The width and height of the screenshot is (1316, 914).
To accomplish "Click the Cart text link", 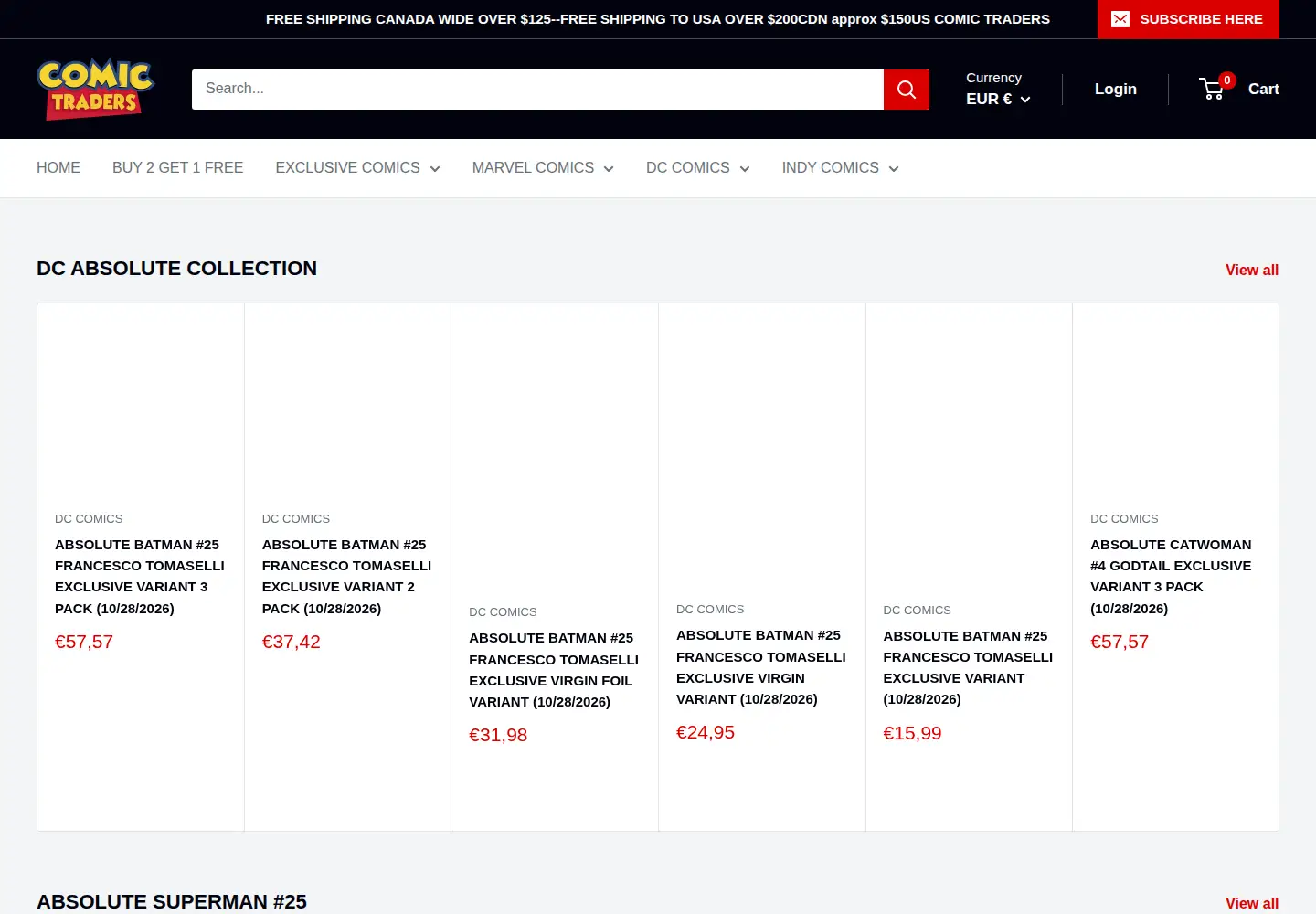I will click(x=1263, y=89).
